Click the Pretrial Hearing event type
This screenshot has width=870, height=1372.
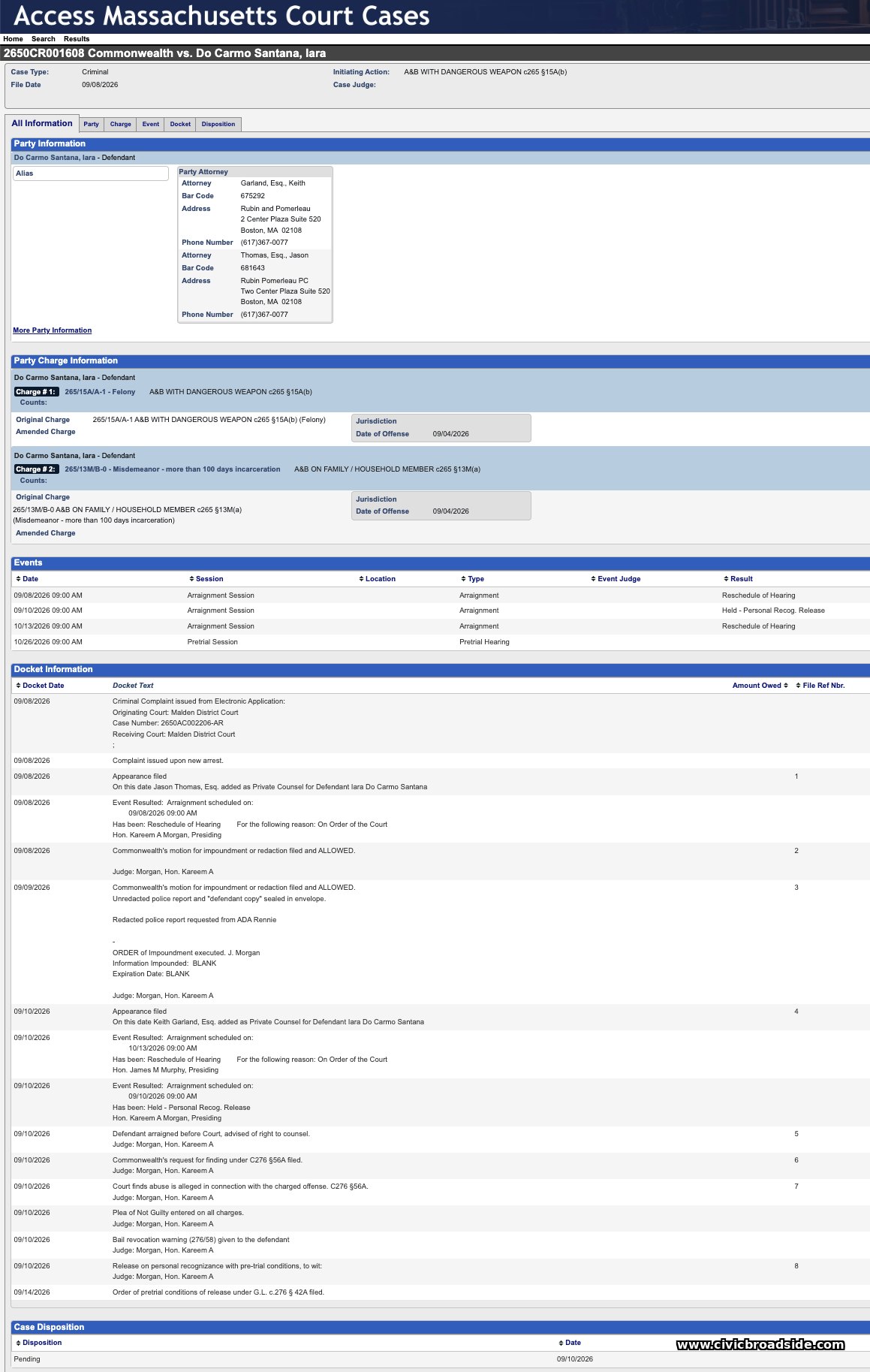tap(484, 642)
